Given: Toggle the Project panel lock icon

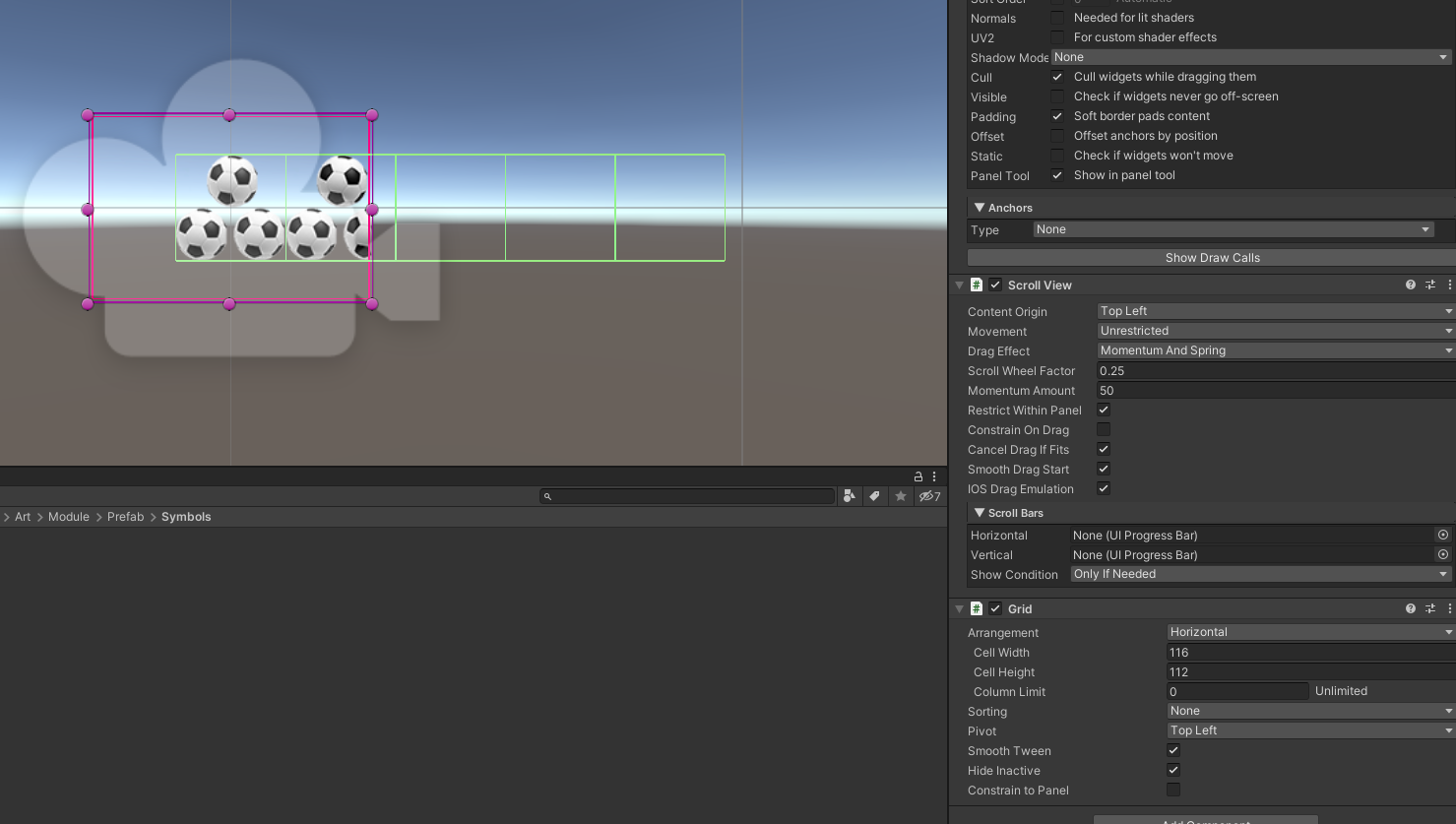Looking at the screenshot, I should point(918,476).
